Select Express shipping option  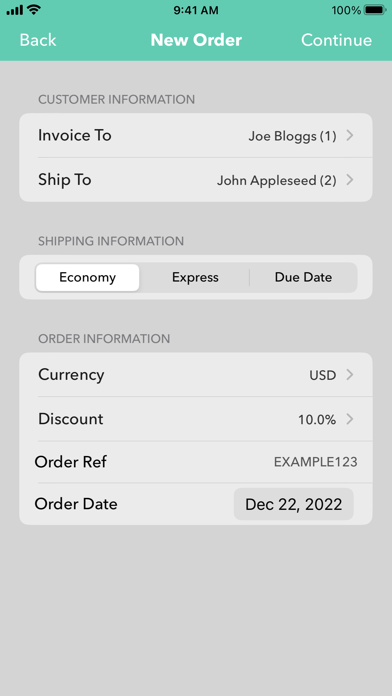coord(195,277)
